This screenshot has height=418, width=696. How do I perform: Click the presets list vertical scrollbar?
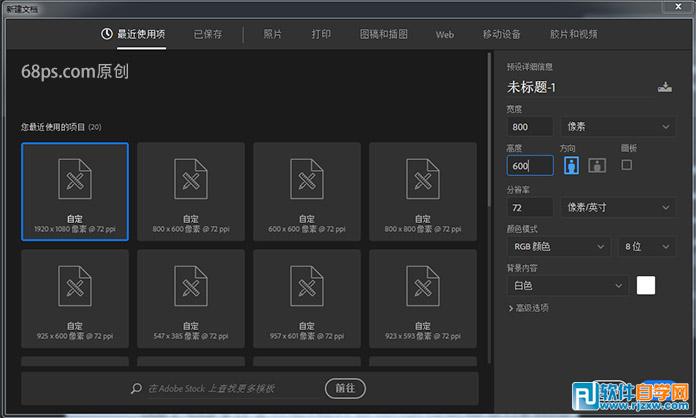(489, 130)
